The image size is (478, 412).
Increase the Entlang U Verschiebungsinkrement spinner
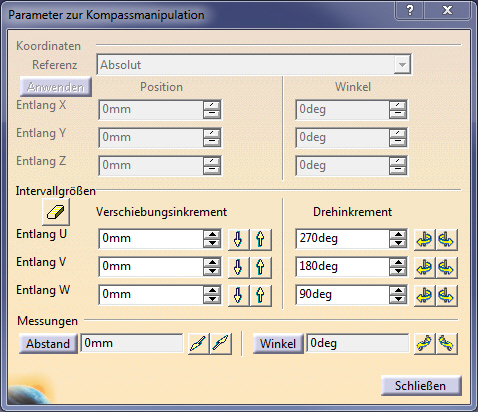click(x=212, y=234)
